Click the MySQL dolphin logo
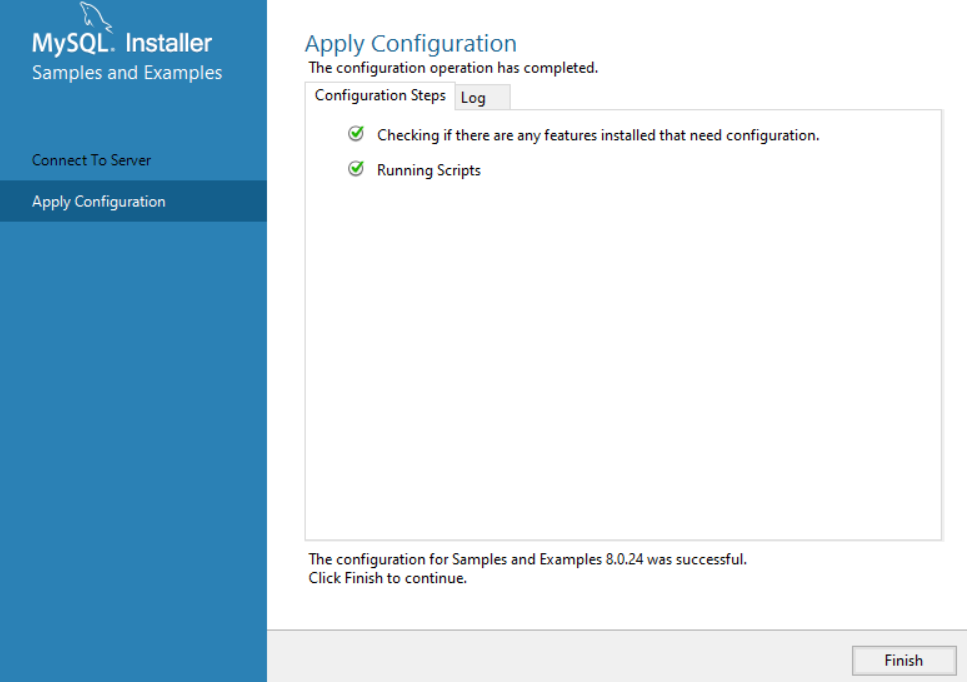This screenshot has width=967, height=682. (96, 16)
